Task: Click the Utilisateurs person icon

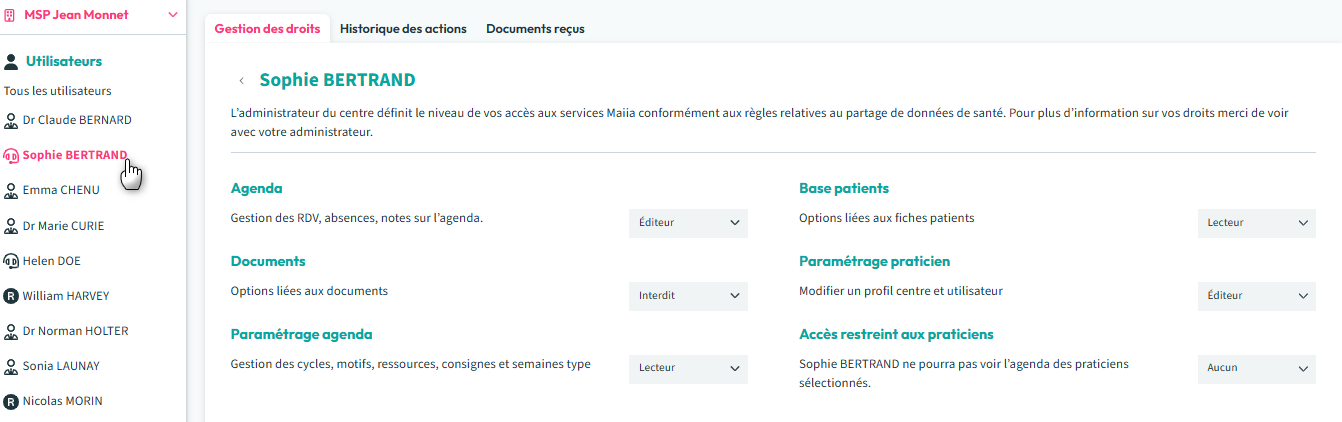Action: tap(11, 62)
